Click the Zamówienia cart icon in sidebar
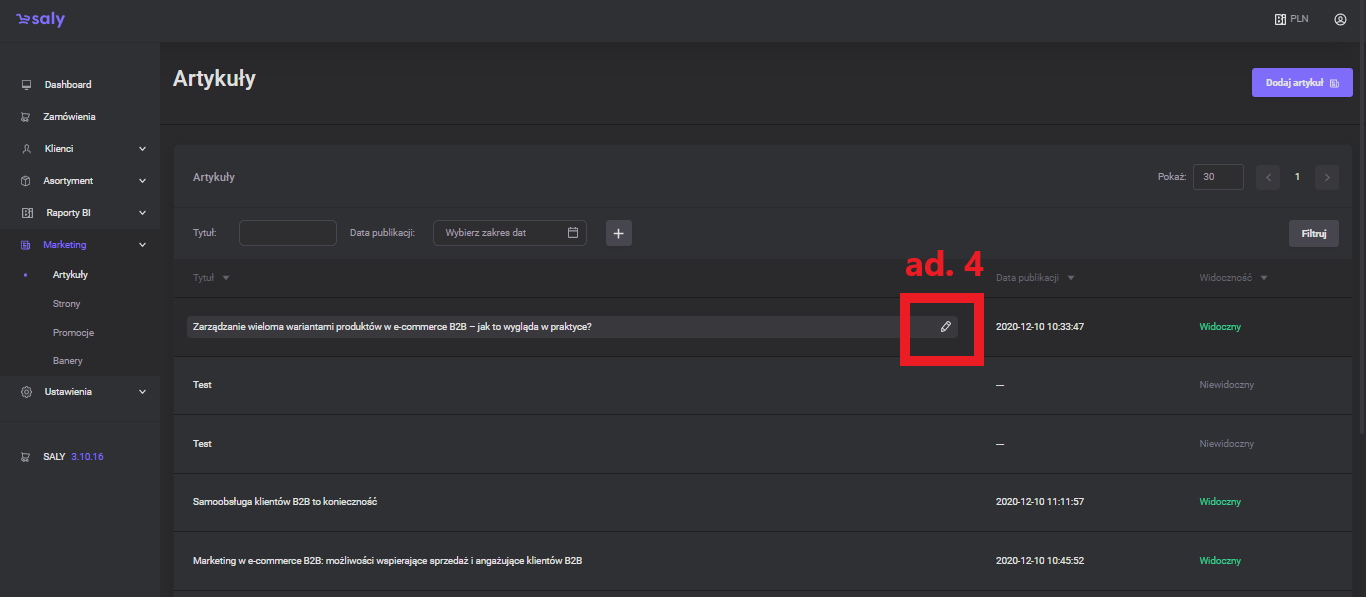The height and width of the screenshot is (597, 1366). coord(27,117)
